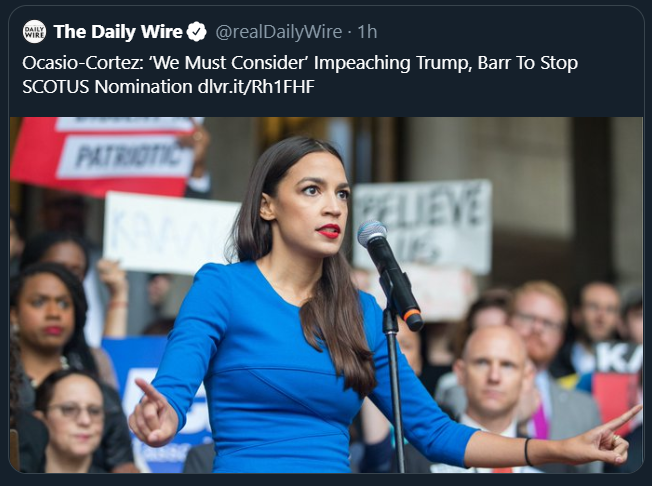Open the tweet's attached photo
Screen dimensions: 652x486
(x=326, y=295)
